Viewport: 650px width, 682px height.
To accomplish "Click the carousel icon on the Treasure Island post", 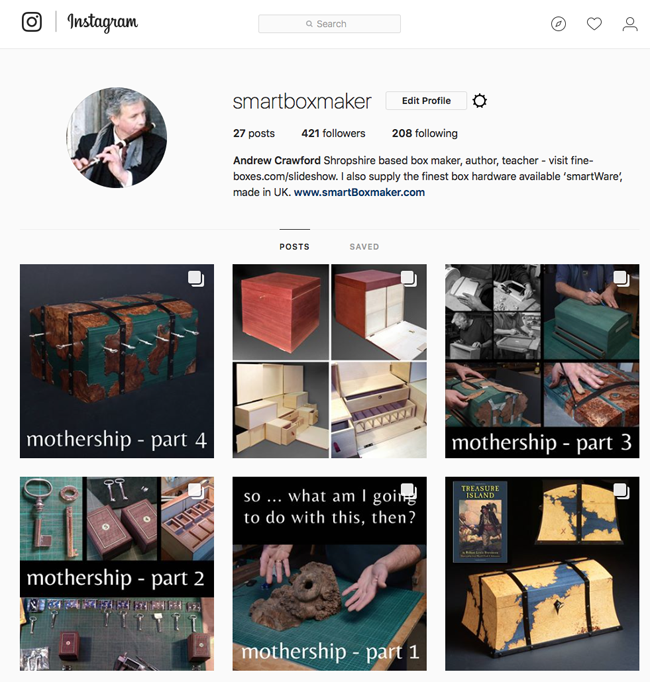I will [x=621, y=491].
